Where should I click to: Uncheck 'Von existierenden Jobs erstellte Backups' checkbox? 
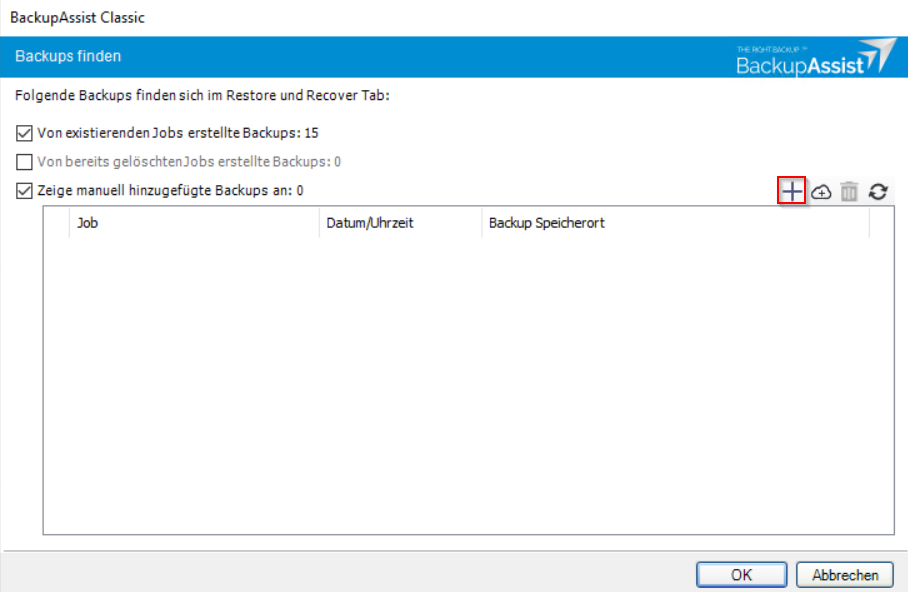pyautogui.click(x=25, y=132)
